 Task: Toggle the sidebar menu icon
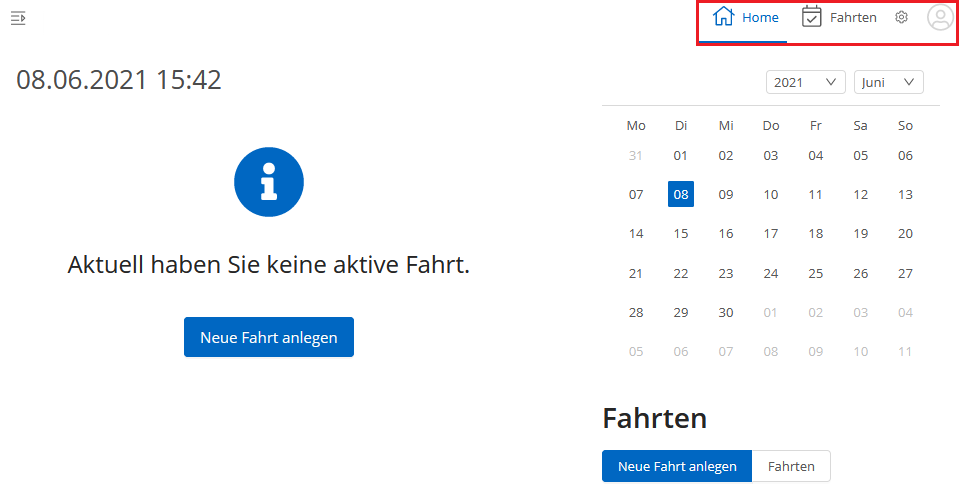[18, 18]
